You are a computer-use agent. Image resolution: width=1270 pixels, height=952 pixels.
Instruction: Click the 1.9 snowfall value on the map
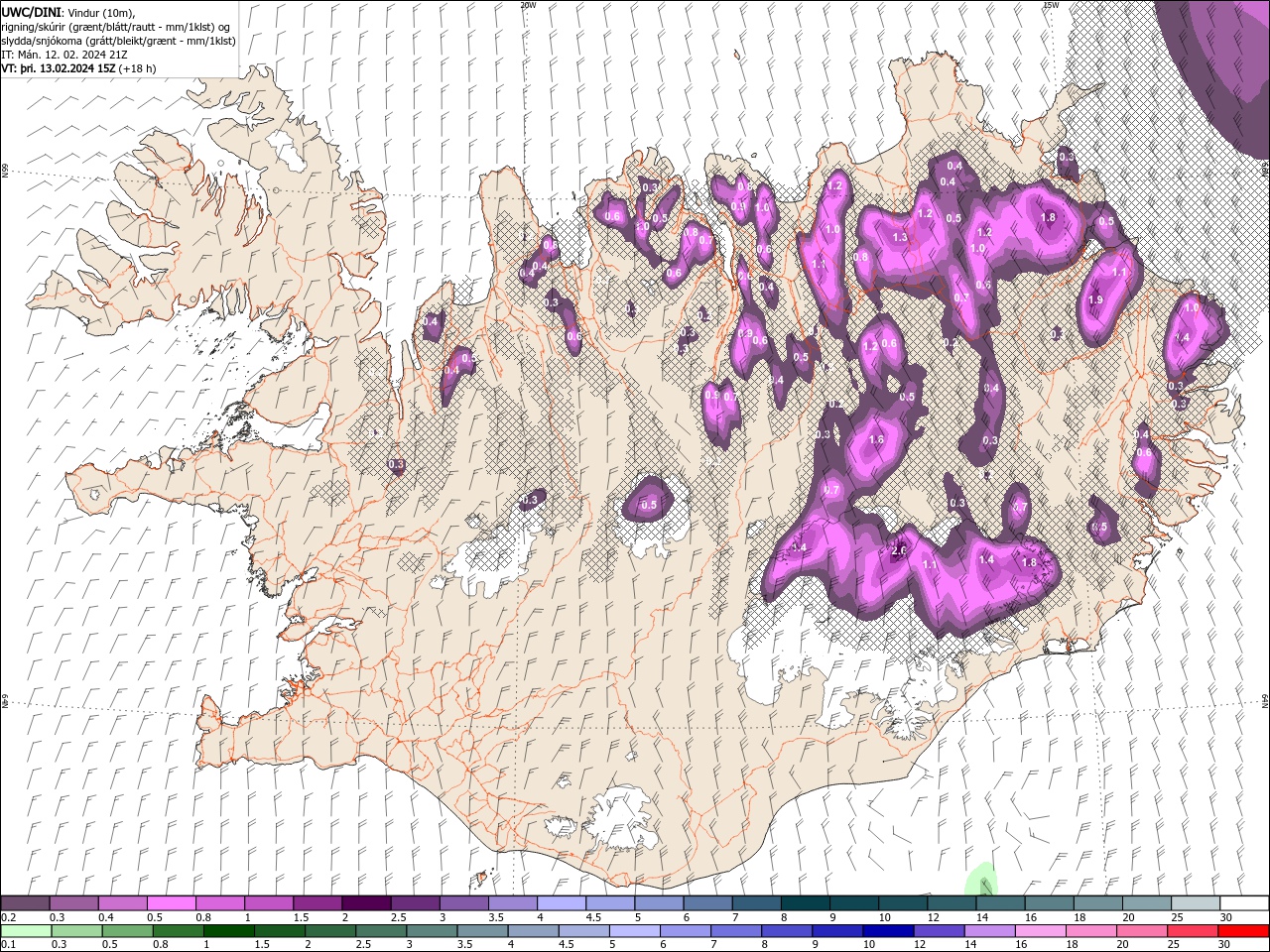1095,299
